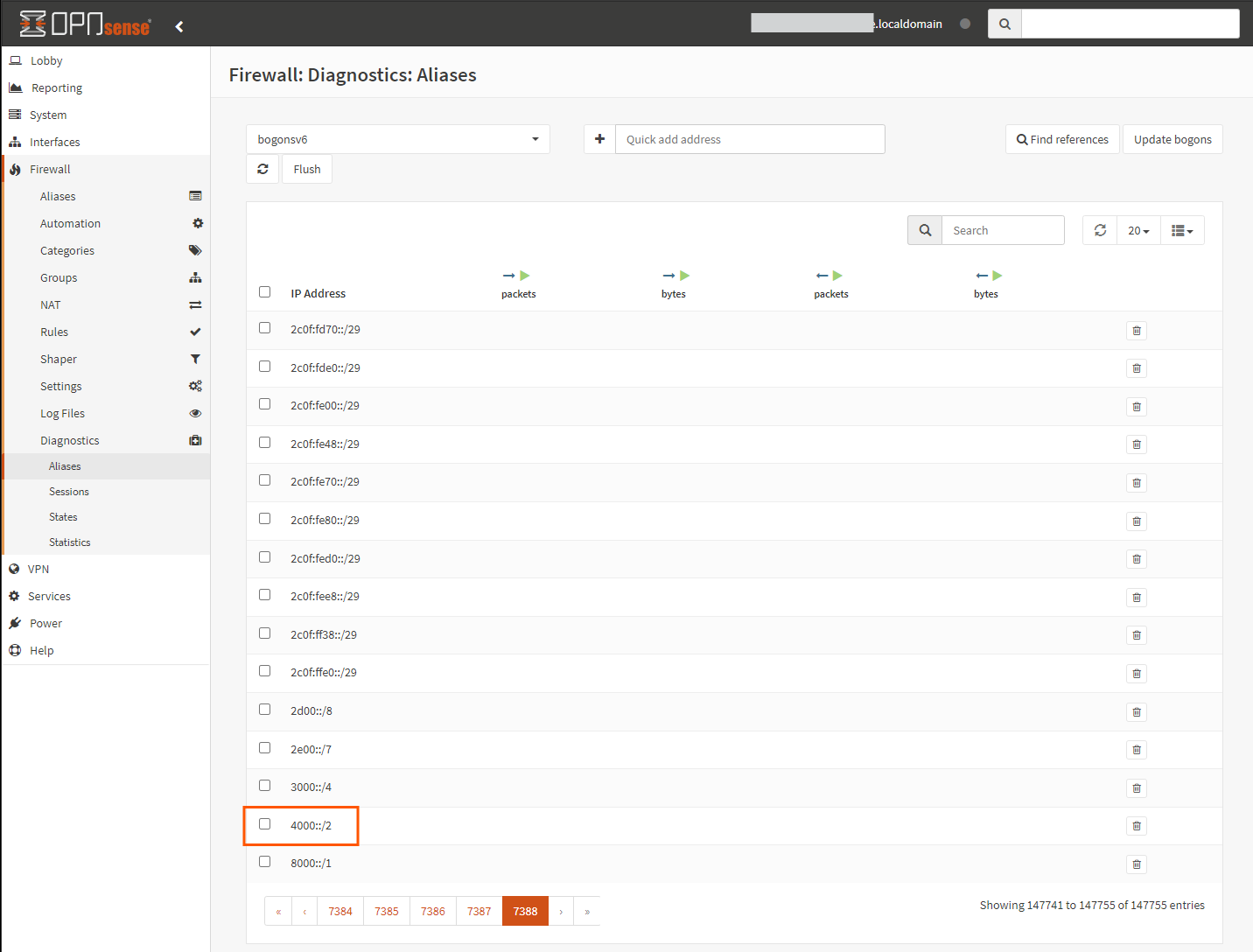Focus the top bar search field
1253x952 pixels.
pos(1130,24)
